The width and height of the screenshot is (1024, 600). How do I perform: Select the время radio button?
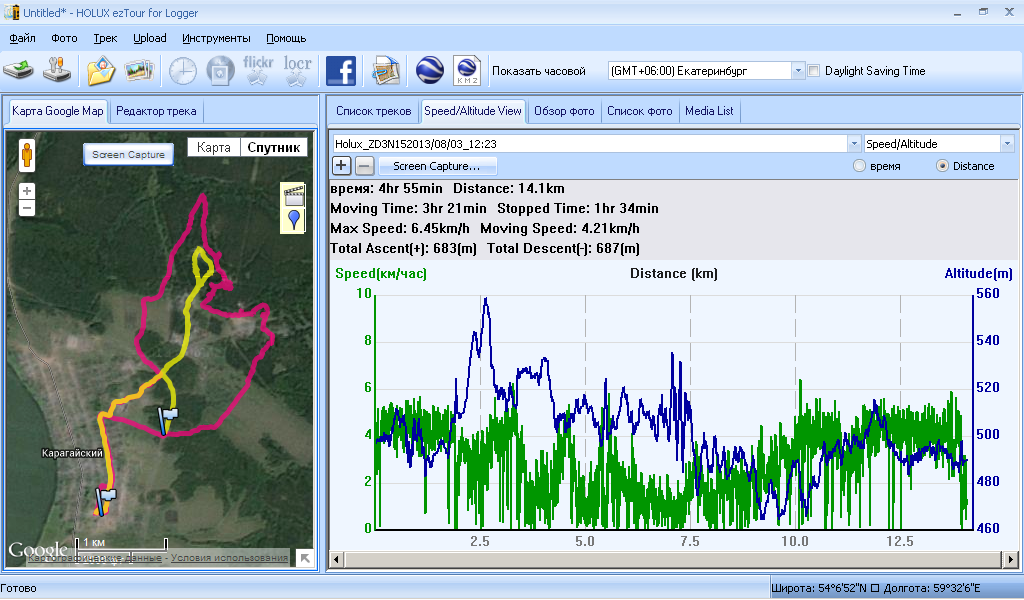[x=859, y=166]
